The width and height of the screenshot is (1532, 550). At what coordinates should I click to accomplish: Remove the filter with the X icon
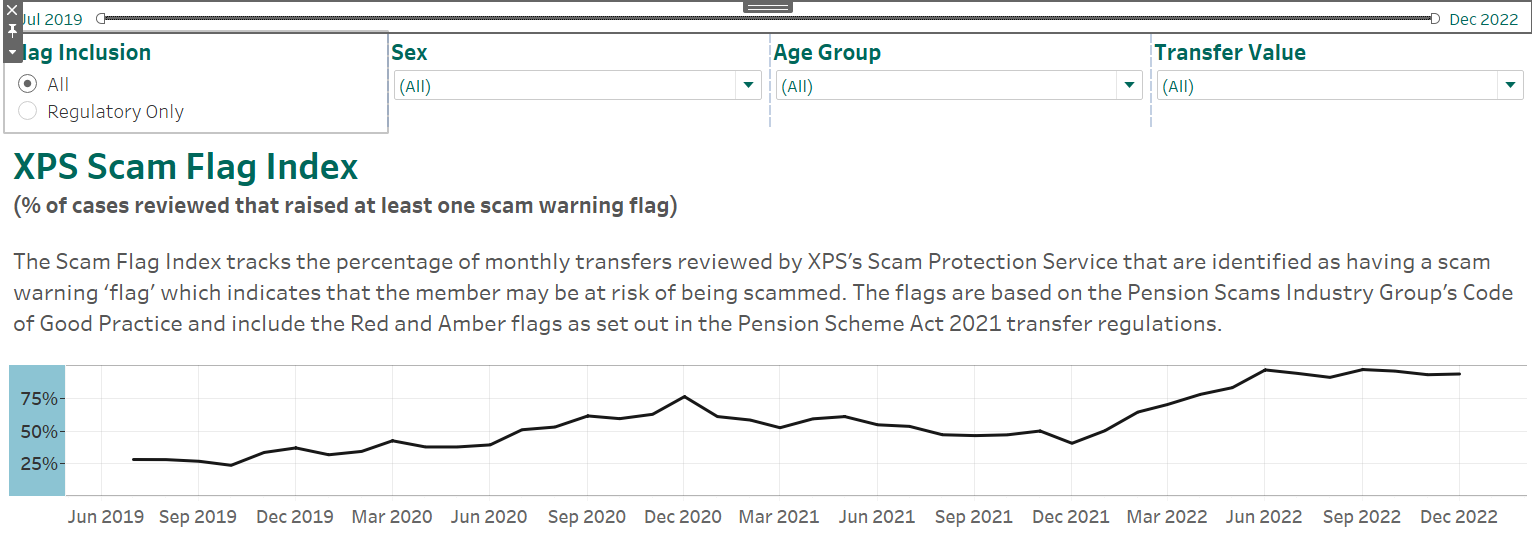click(12, 10)
